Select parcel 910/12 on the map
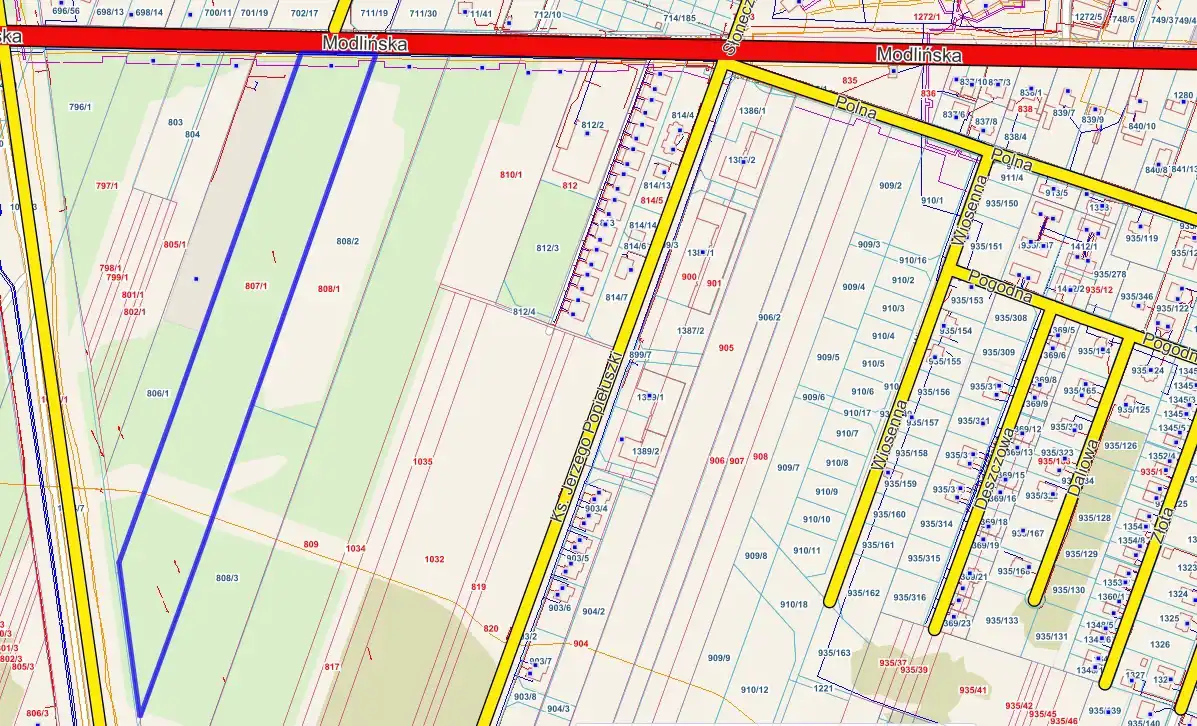This screenshot has width=1197, height=726. tap(755, 690)
